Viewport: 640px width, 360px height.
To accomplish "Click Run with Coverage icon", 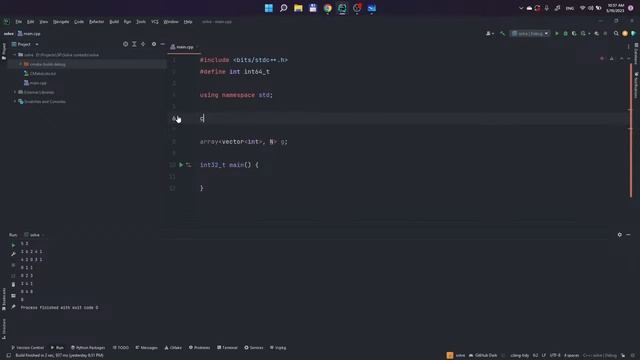I will coord(574,33).
